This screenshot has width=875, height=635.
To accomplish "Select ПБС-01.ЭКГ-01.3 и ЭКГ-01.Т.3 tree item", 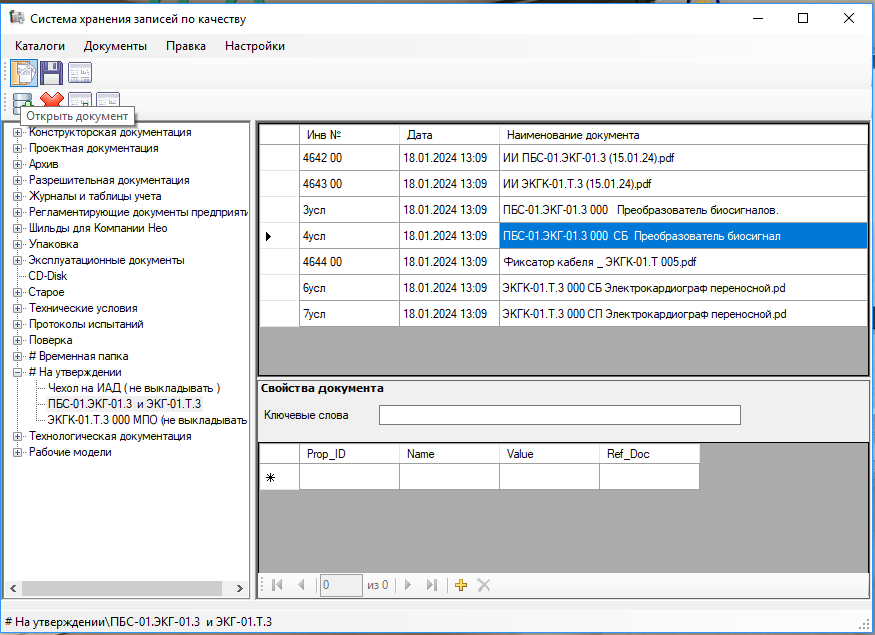I will (124, 404).
